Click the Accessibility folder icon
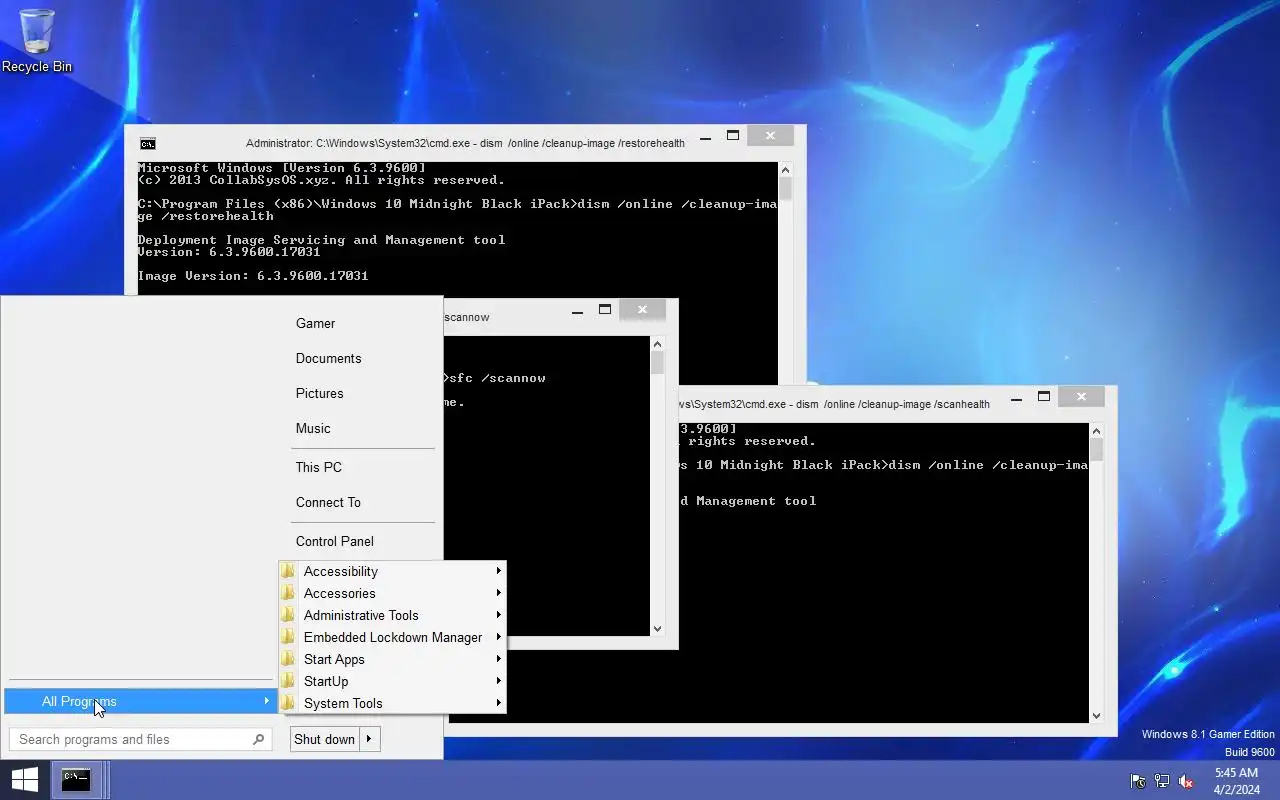Image resolution: width=1280 pixels, height=800 pixels. tap(288, 571)
